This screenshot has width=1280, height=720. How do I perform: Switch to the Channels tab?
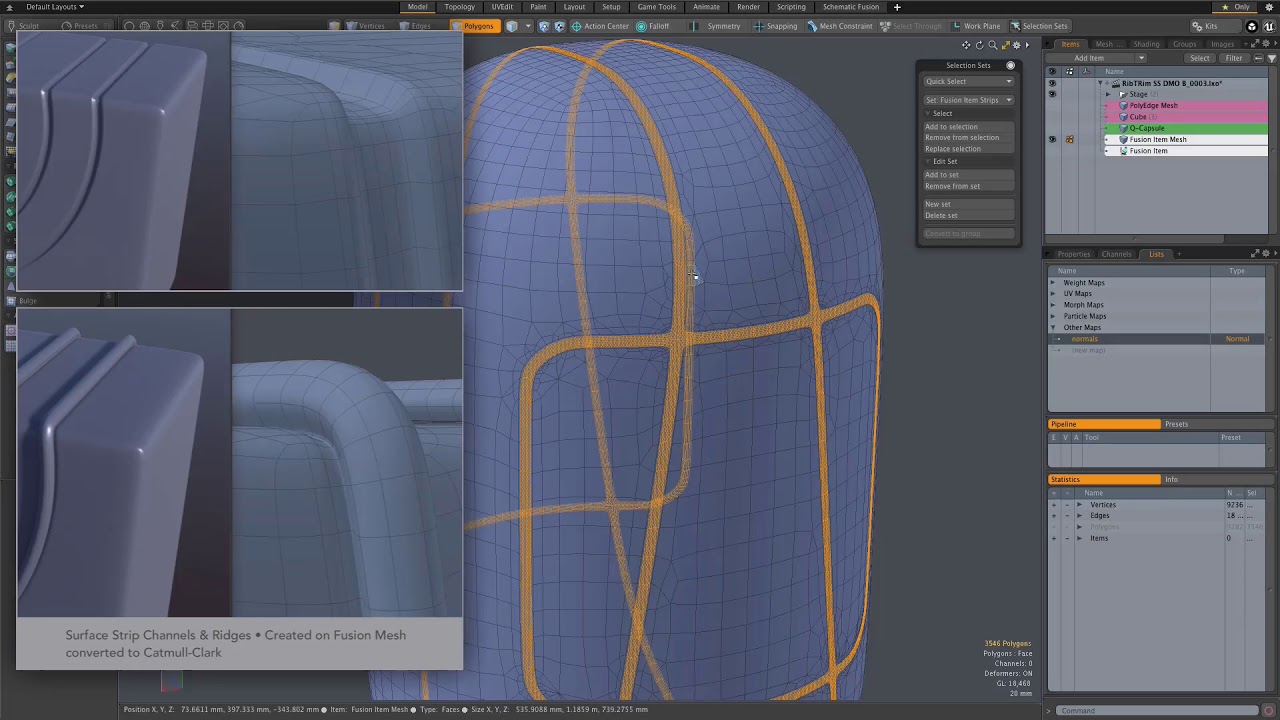coord(1116,254)
